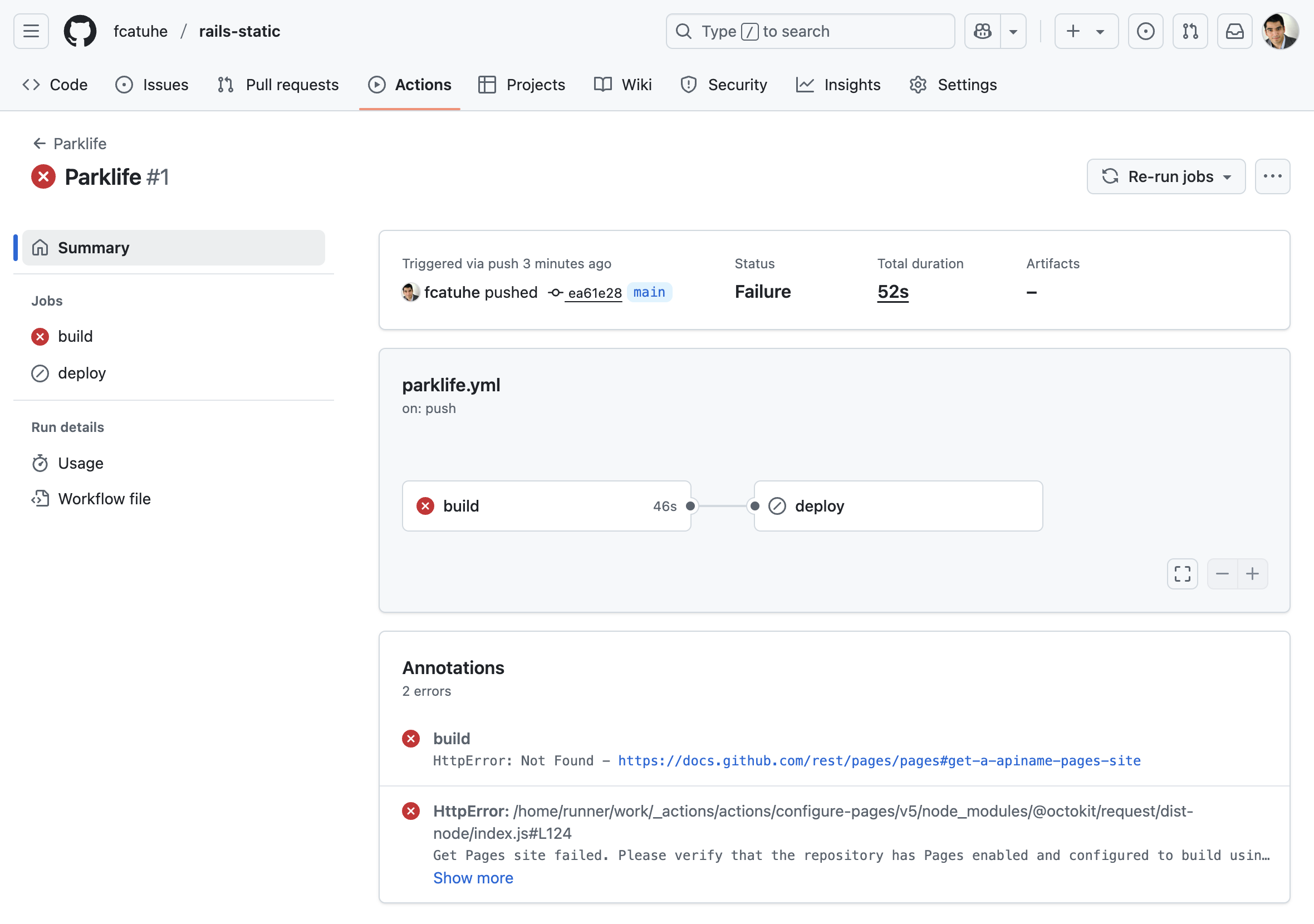
Task: Expand annotation with Show more
Action: 473,878
